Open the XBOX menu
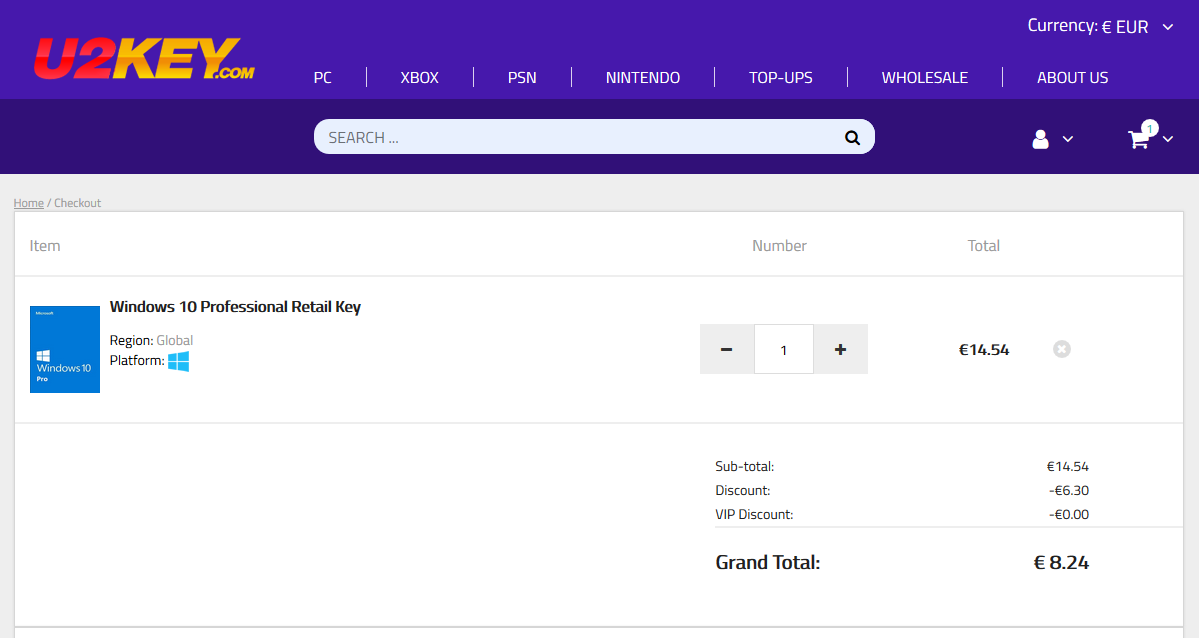This screenshot has width=1199, height=638. point(420,77)
